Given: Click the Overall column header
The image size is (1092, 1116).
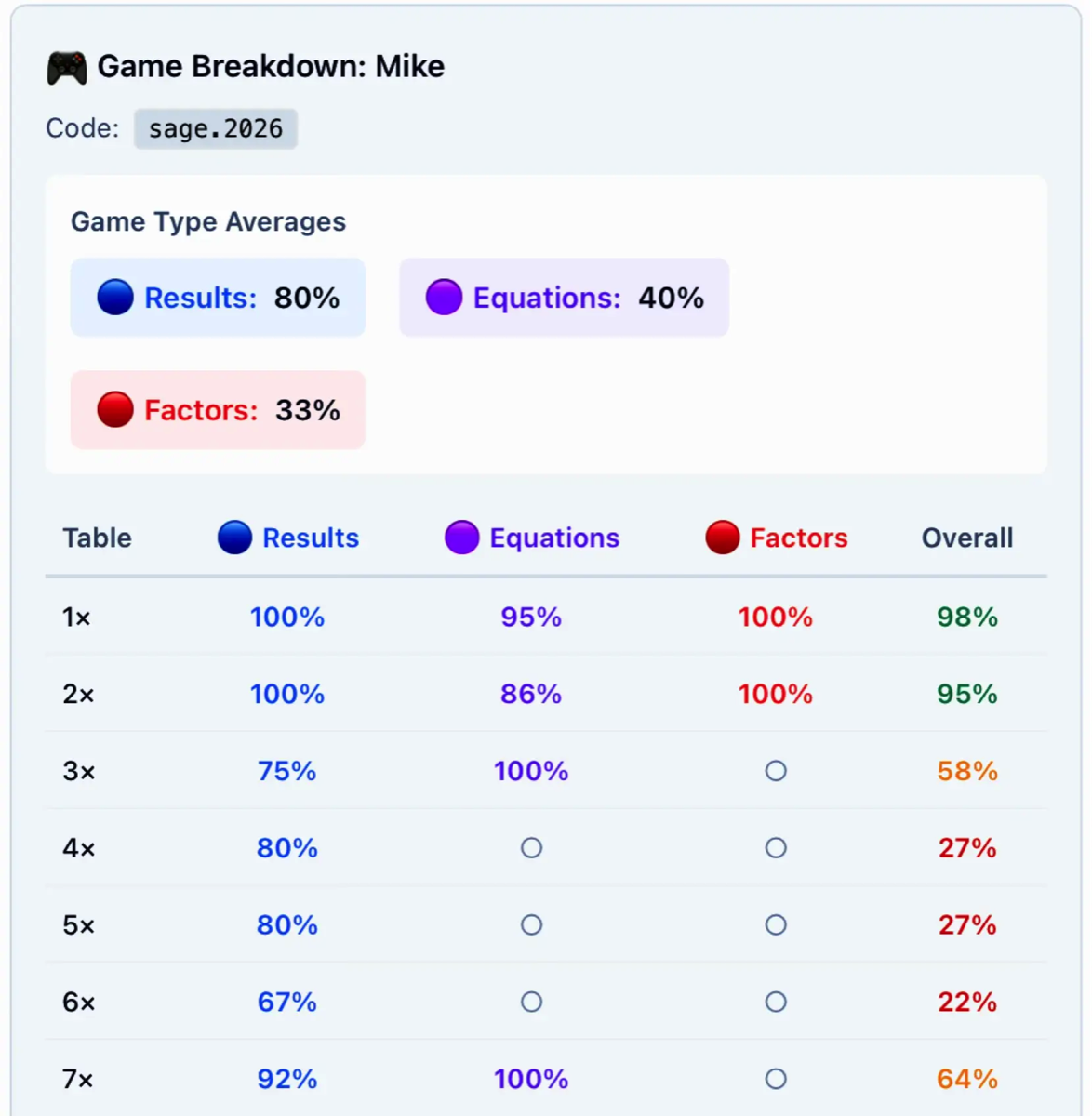Looking at the screenshot, I should click(x=967, y=538).
